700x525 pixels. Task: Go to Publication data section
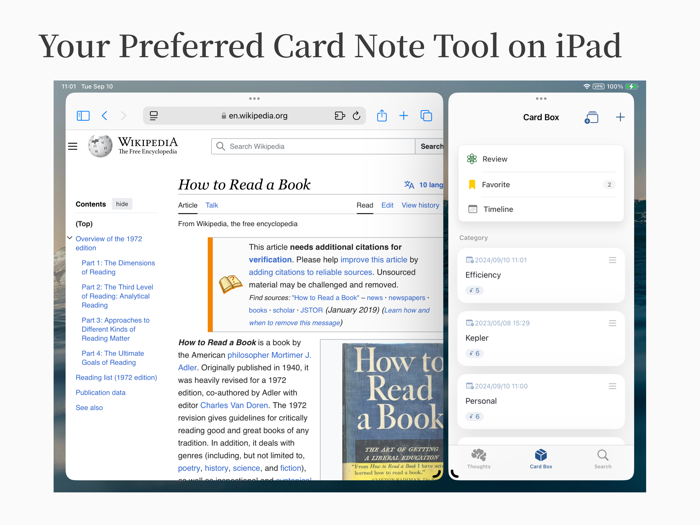(100, 392)
